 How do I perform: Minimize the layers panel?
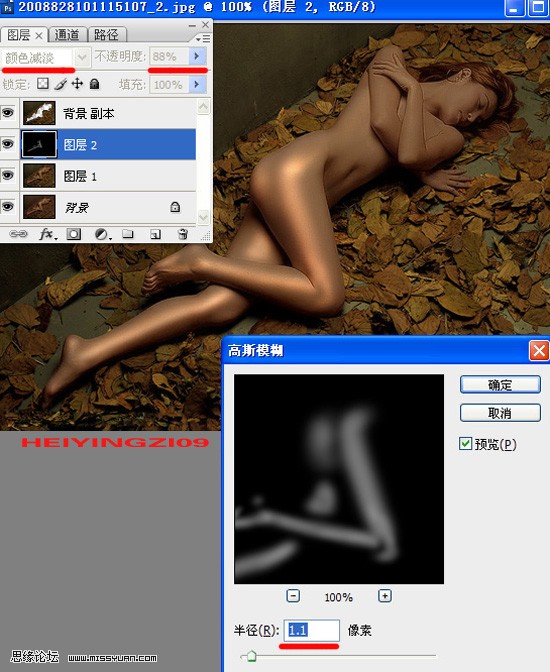click(192, 25)
